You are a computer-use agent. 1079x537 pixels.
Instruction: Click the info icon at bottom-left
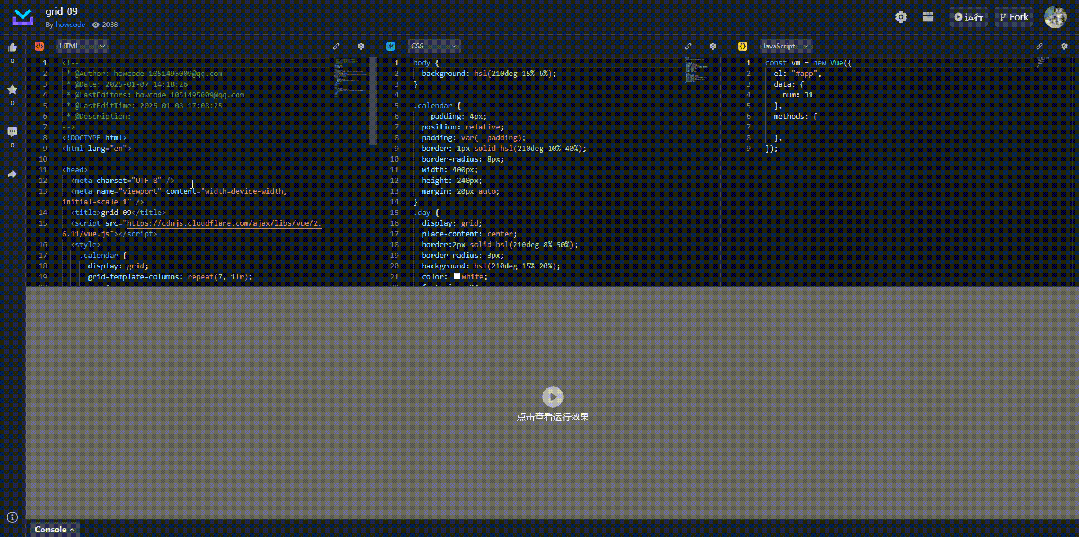[x=12, y=516]
